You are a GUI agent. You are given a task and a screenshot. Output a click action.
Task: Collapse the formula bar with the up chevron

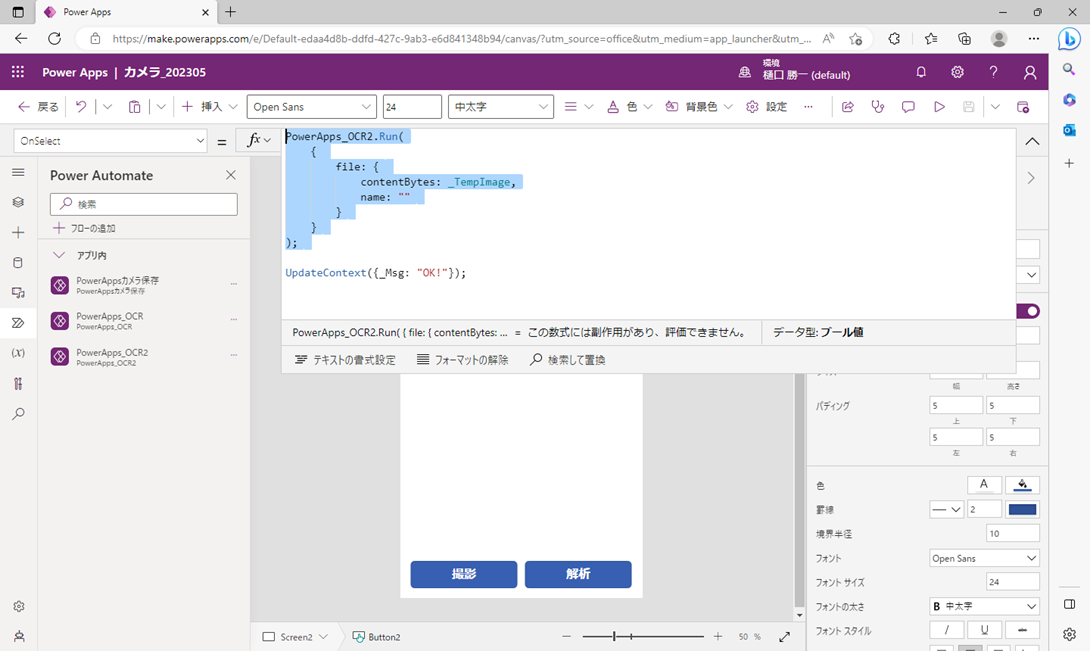pyautogui.click(x=1032, y=141)
